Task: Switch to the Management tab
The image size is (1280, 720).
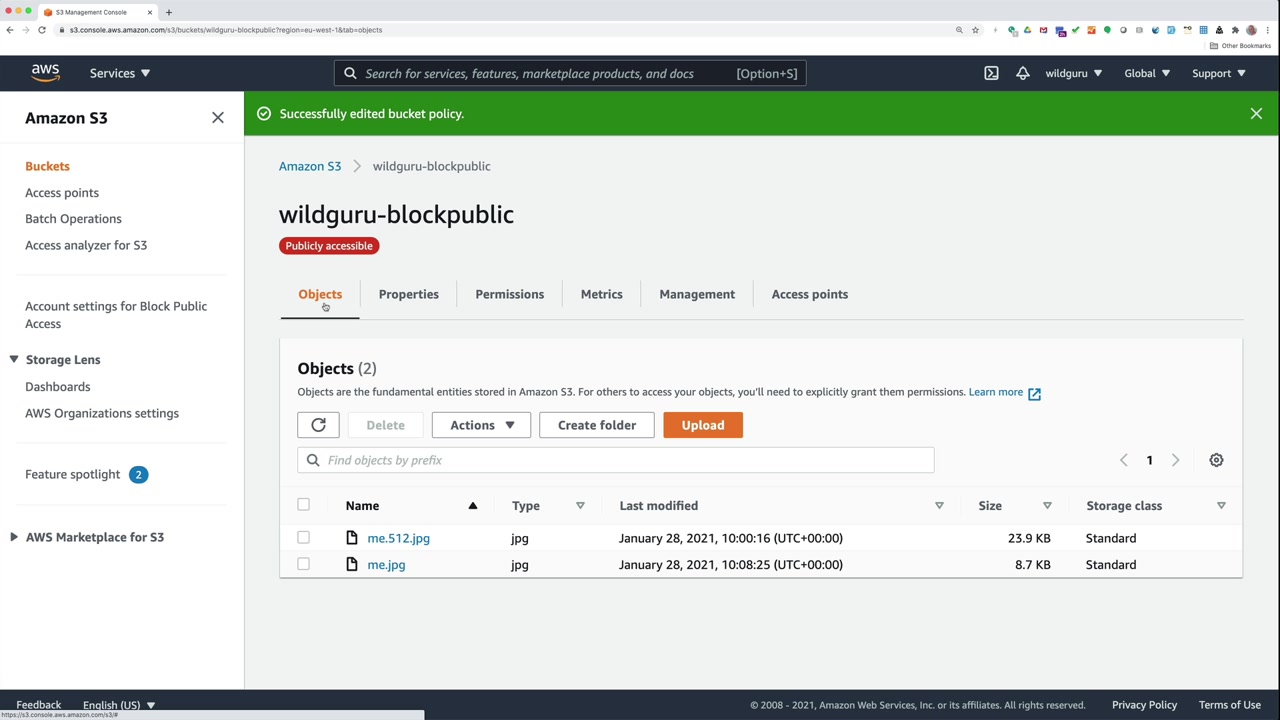Action: [697, 295]
